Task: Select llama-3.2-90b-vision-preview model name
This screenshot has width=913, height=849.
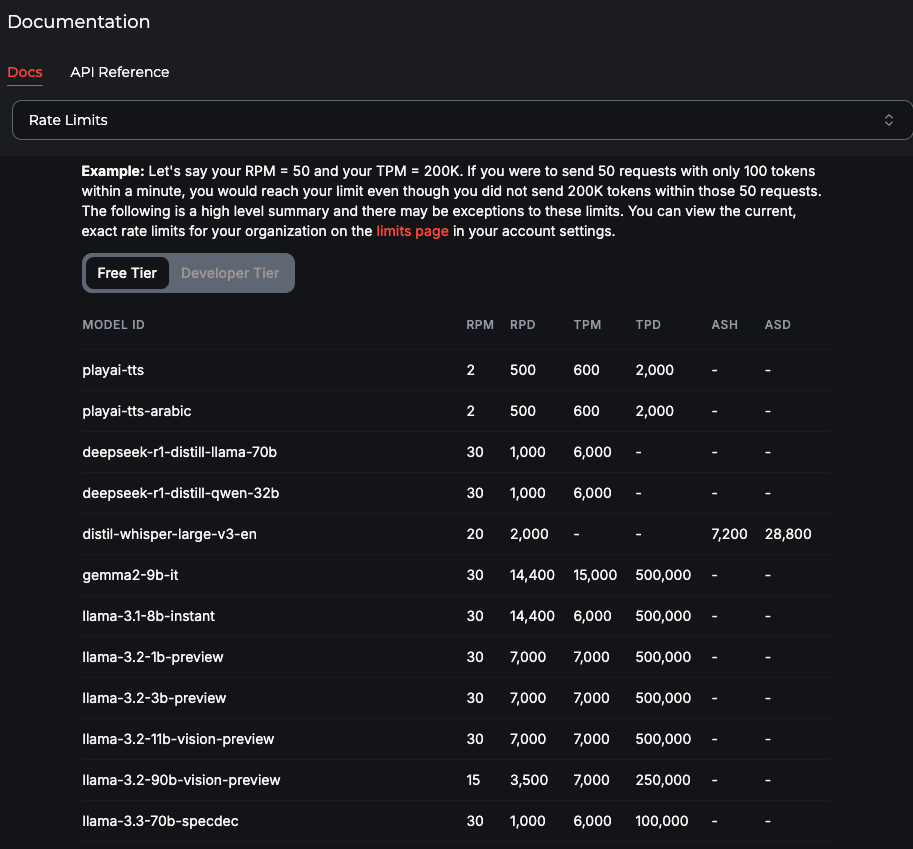Action: (x=181, y=780)
